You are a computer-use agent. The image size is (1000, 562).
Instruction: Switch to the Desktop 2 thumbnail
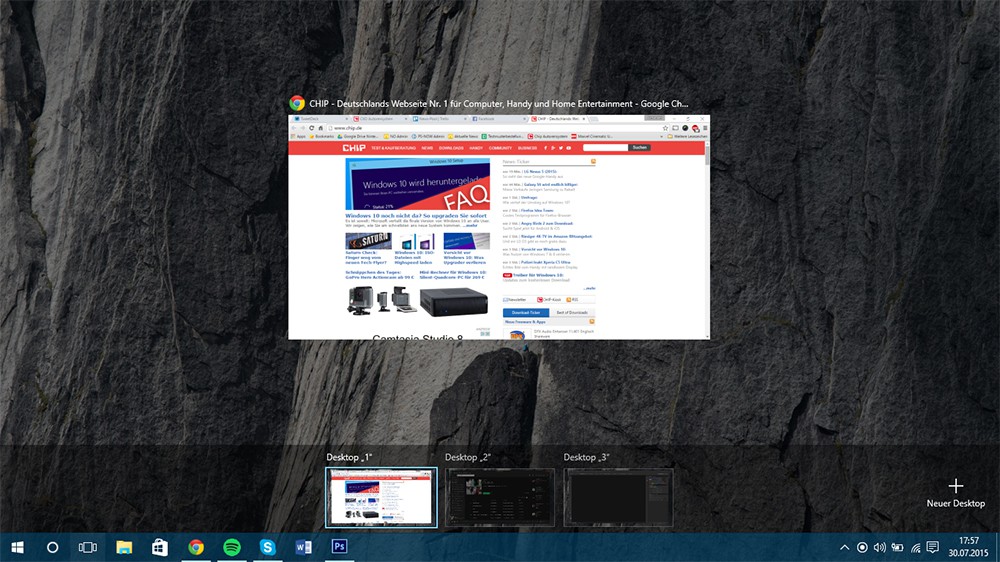tap(500, 497)
